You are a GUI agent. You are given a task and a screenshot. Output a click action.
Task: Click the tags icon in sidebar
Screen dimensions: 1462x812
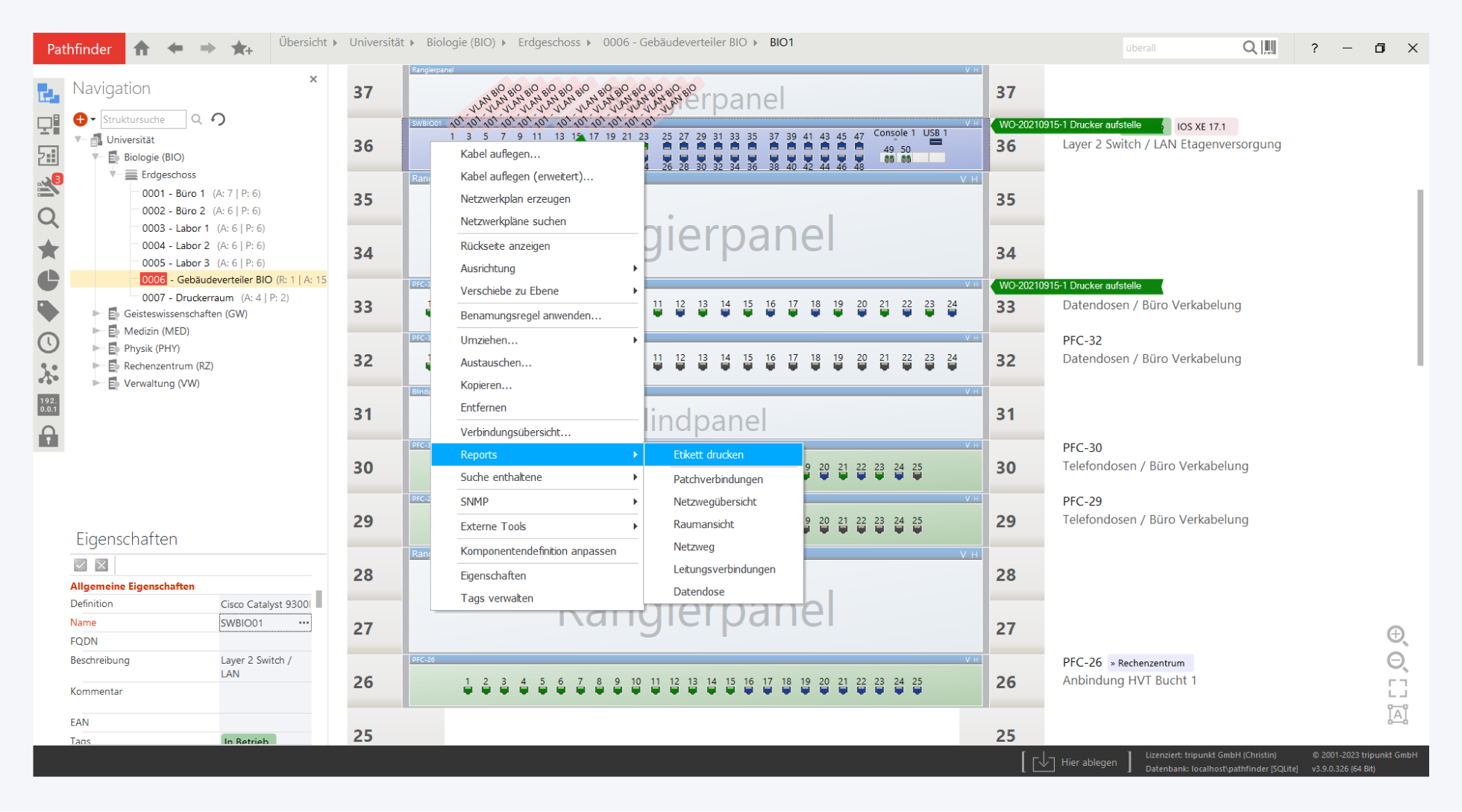pyautogui.click(x=48, y=311)
